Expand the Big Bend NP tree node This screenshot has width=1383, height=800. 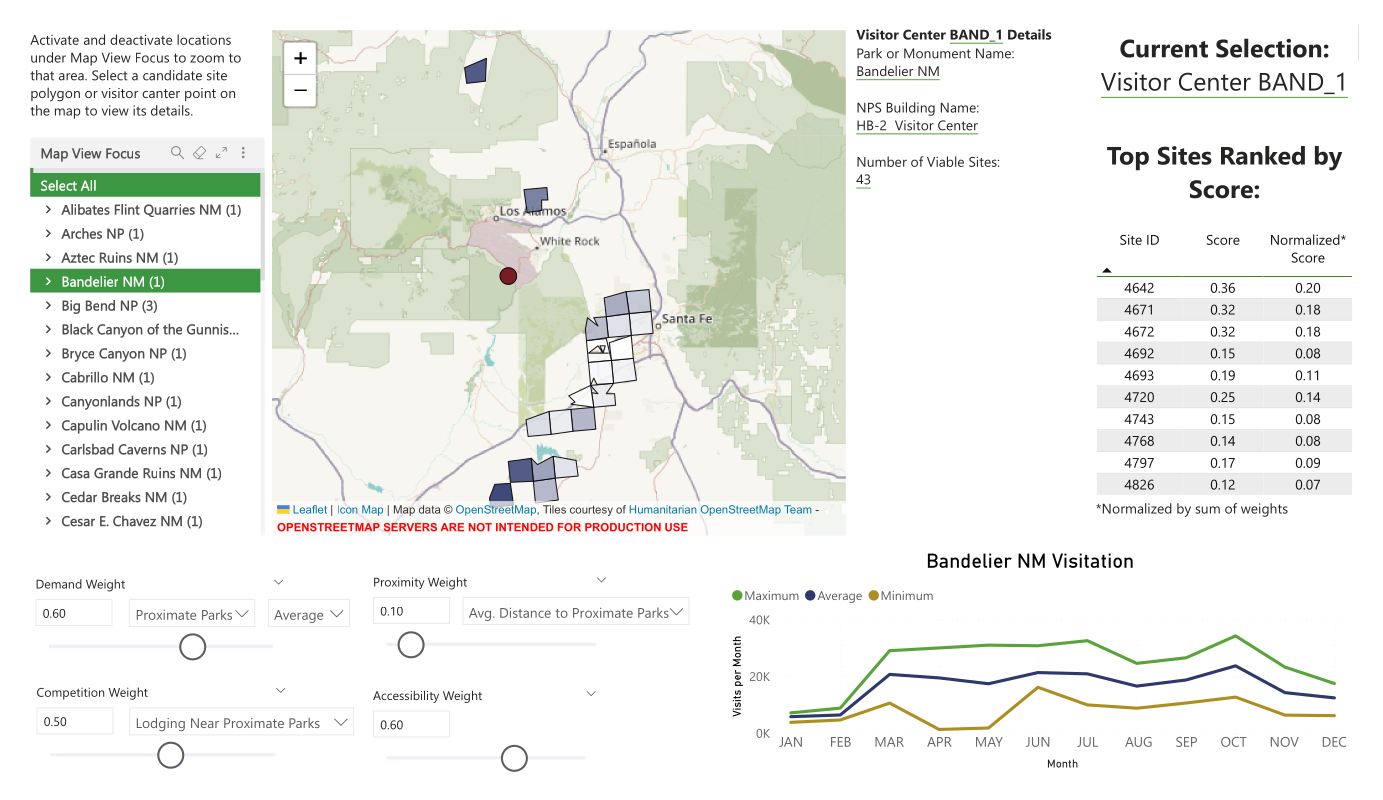tap(48, 306)
